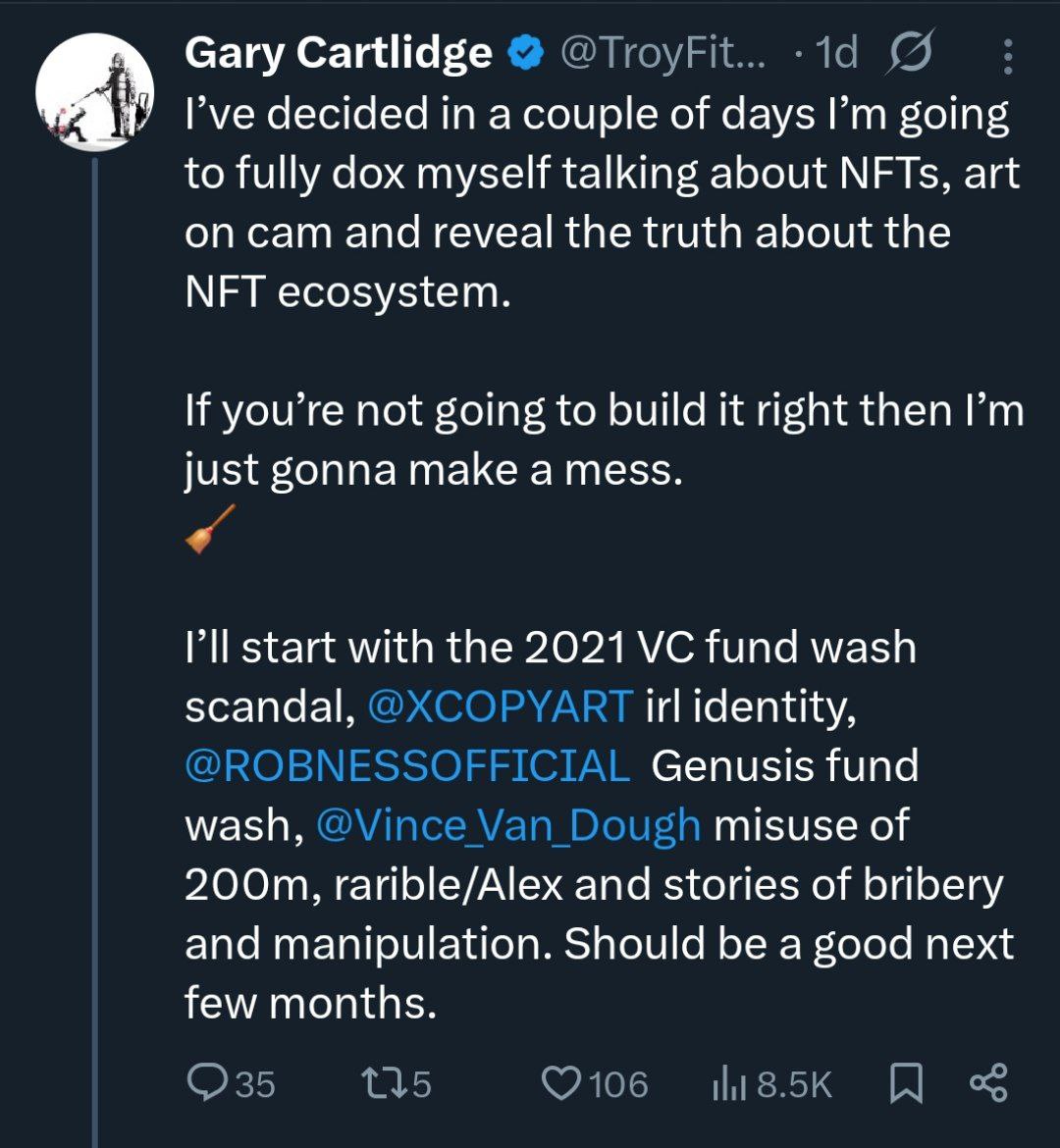Viewport: 1060px width, 1148px height.
Task: Like the tweet with the heart icon
Action: tap(561, 1083)
